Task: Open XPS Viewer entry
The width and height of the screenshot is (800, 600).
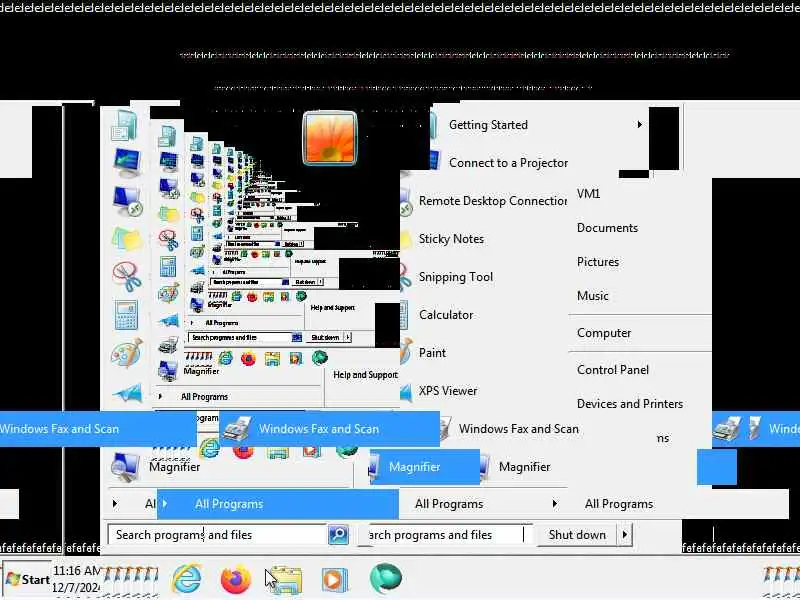Action: 448,391
